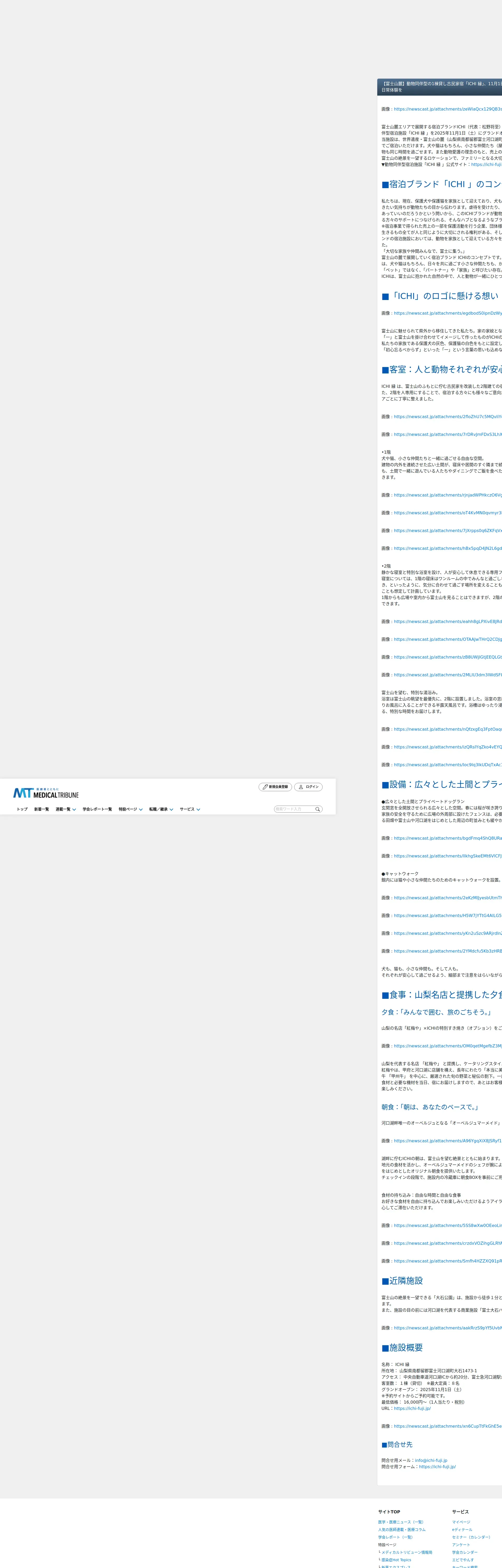
Task: Open footer link アンケート
Action: (461, 1545)
